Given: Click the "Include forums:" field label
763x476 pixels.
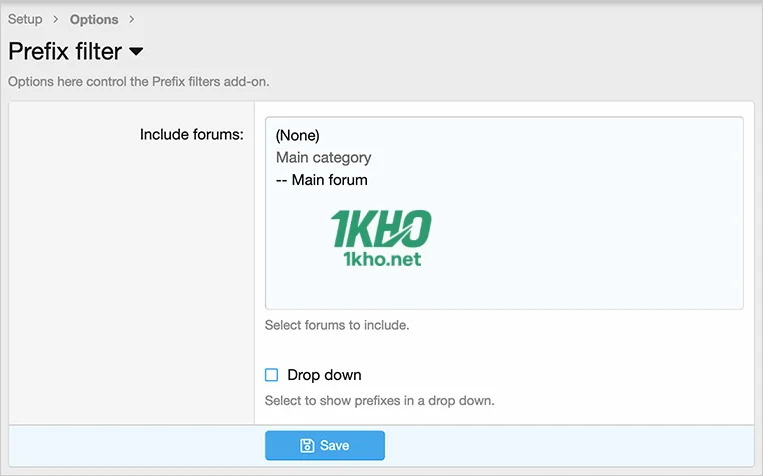Looking at the screenshot, I should tap(192, 134).
